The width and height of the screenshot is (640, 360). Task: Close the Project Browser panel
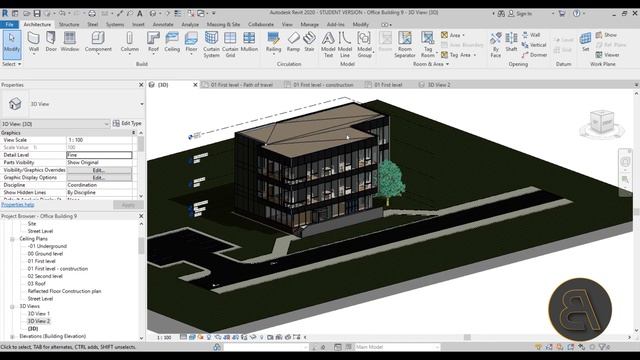pyautogui.click(x=141, y=216)
